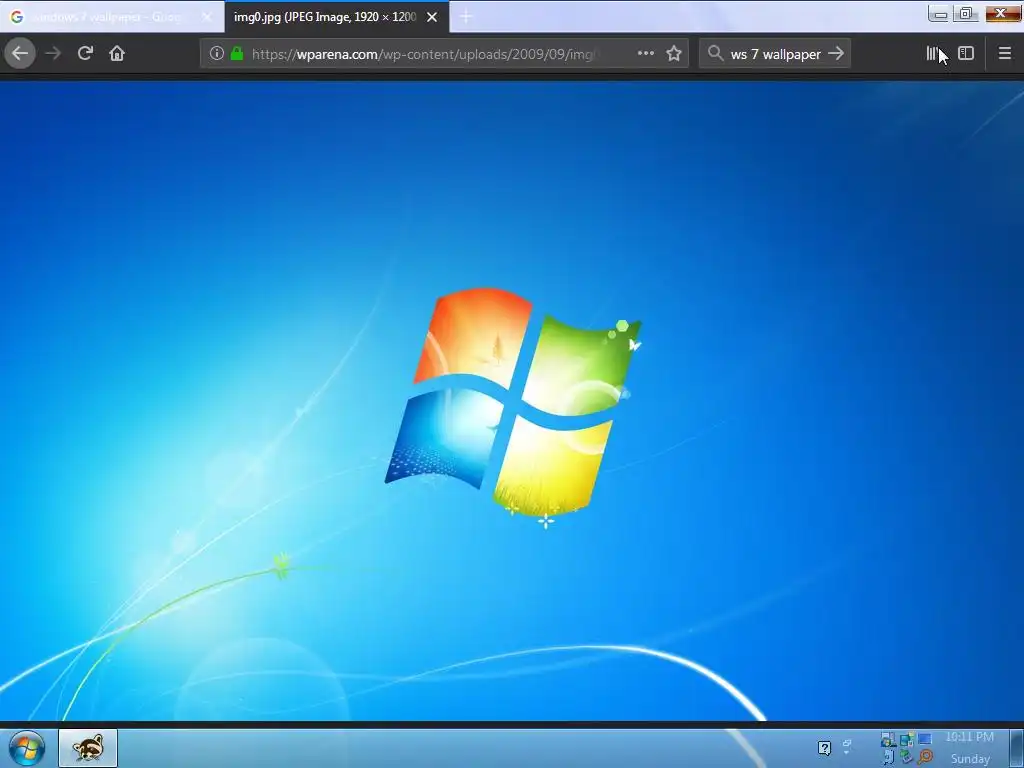Bookmark this page with the star
Viewport: 1024px width, 768px height.
[x=674, y=54]
